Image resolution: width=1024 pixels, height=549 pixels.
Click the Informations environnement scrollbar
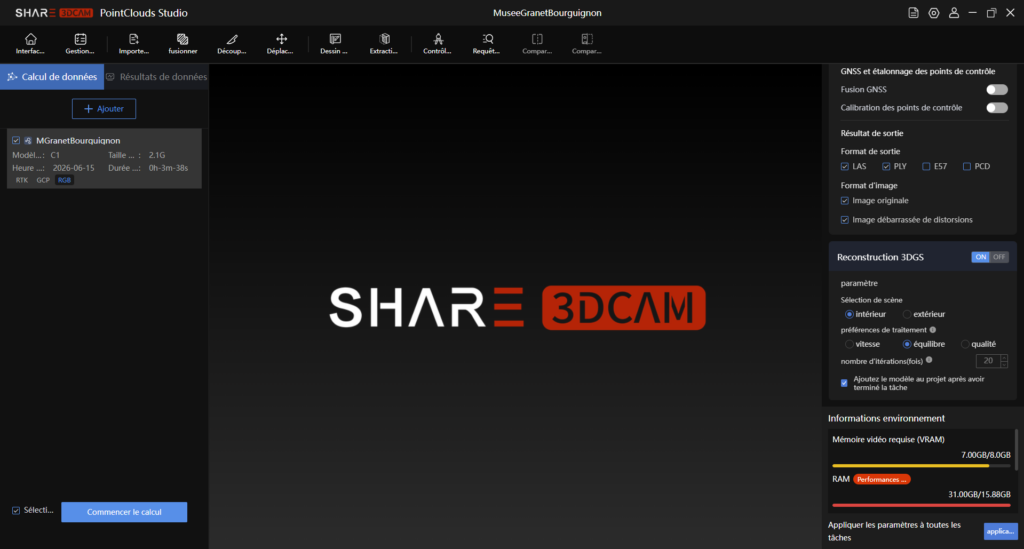tap(1016, 449)
